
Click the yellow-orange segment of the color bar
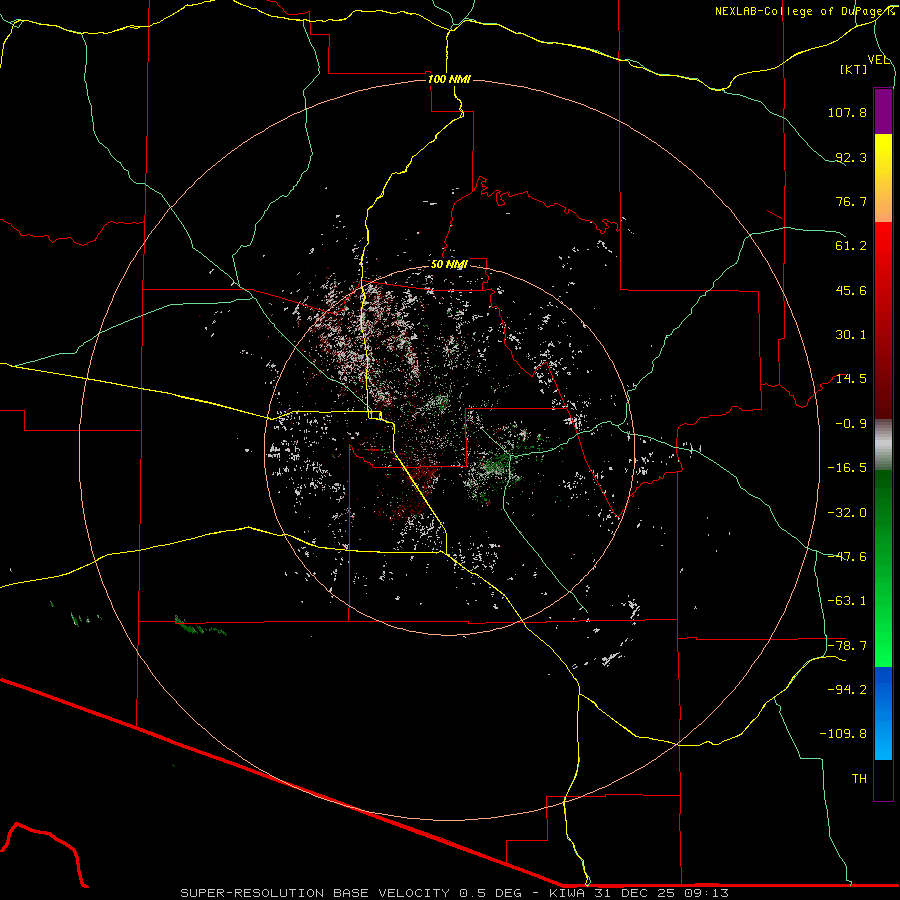coord(883,178)
